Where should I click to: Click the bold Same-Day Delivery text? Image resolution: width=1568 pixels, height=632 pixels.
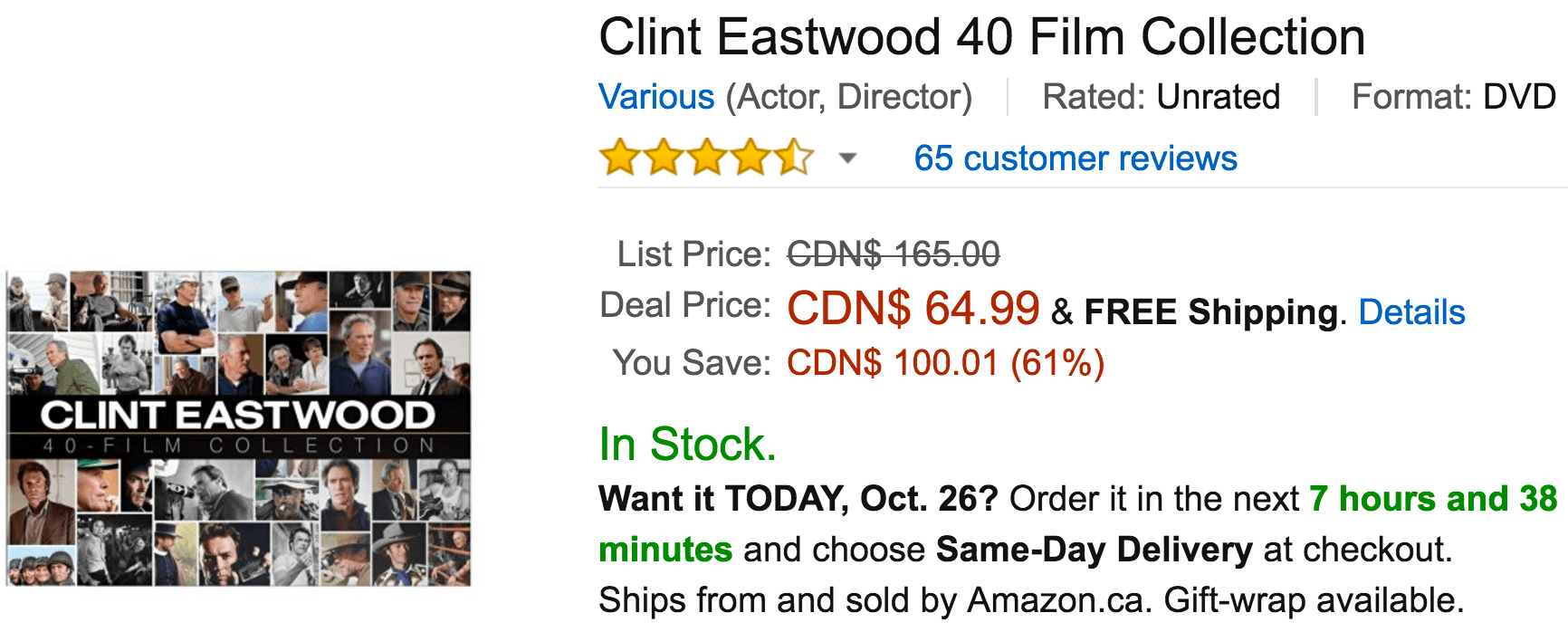coord(1095,550)
